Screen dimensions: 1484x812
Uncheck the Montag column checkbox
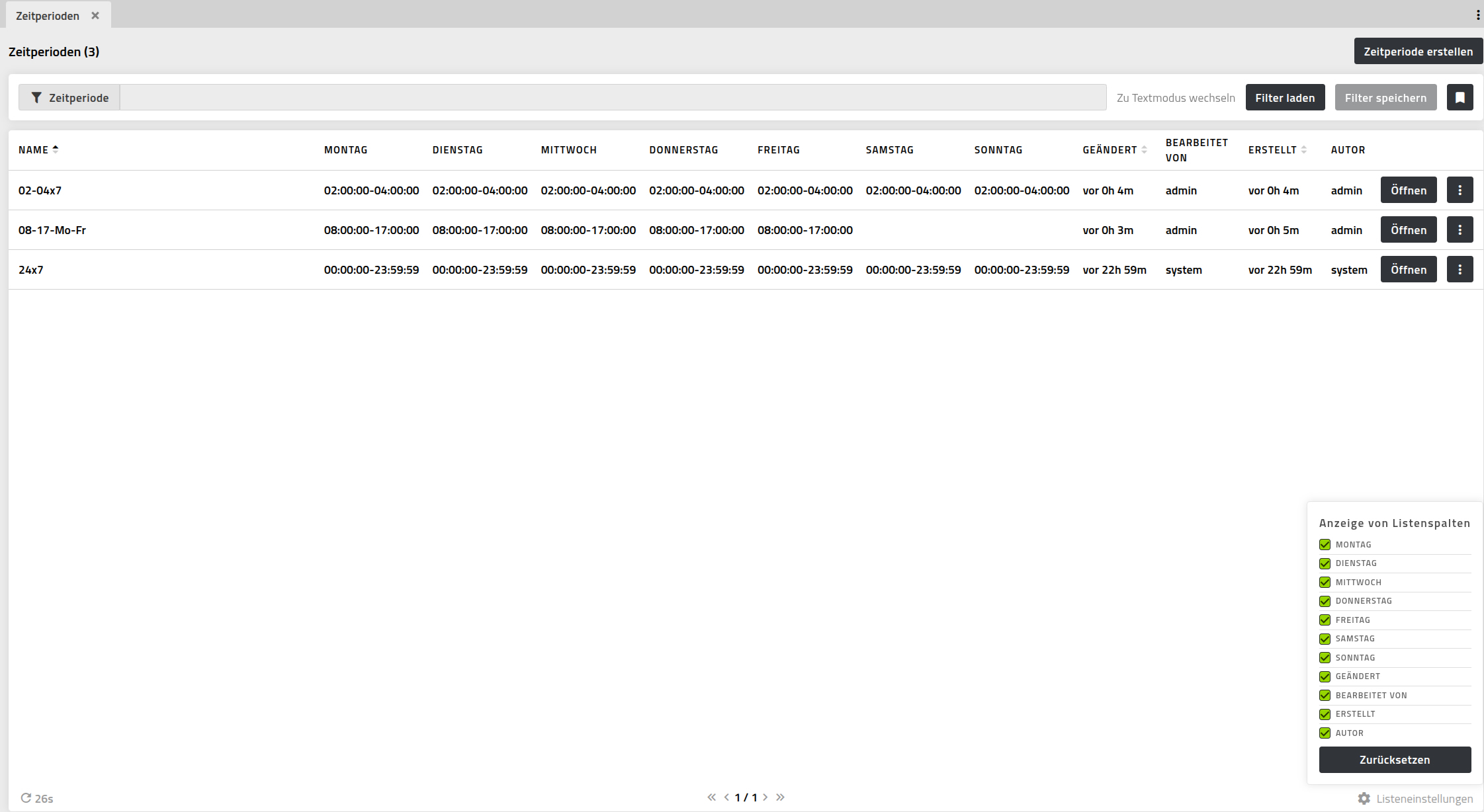click(x=1325, y=545)
